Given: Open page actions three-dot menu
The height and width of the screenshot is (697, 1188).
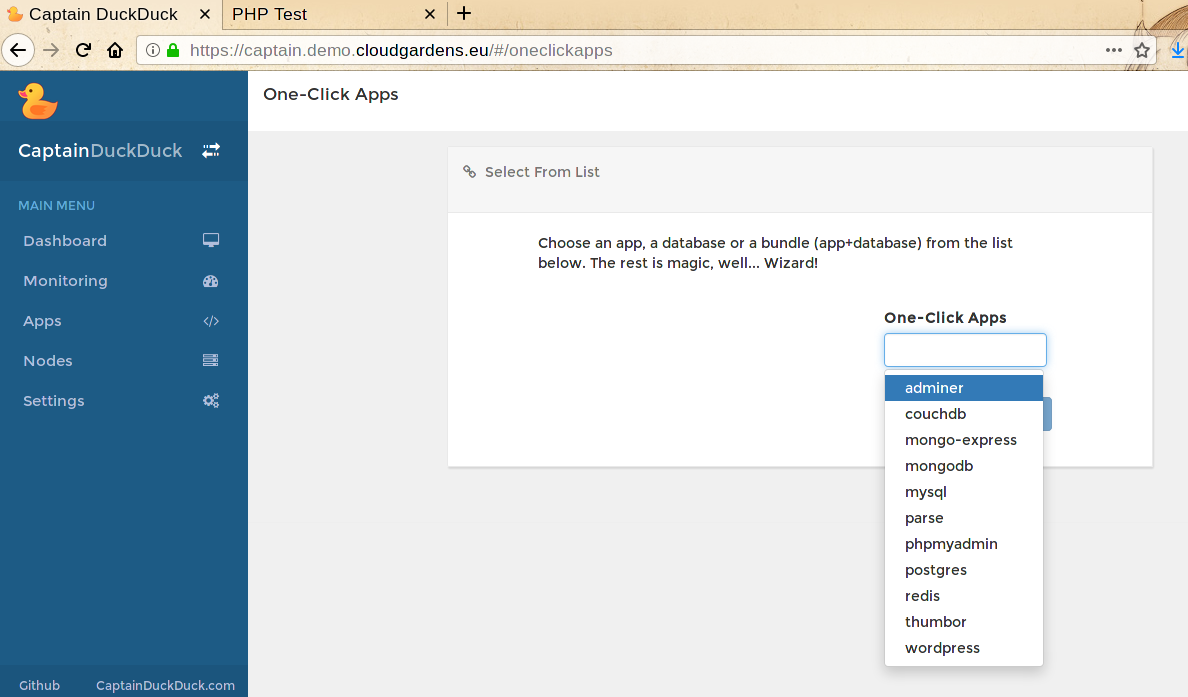Looking at the screenshot, I should coord(1114,50).
